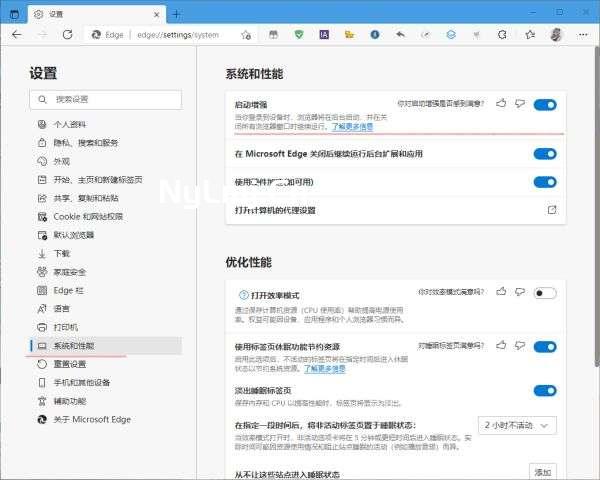Click the 搜索设置 search field
The height and width of the screenshot is (480, 600).
[106, 100]
